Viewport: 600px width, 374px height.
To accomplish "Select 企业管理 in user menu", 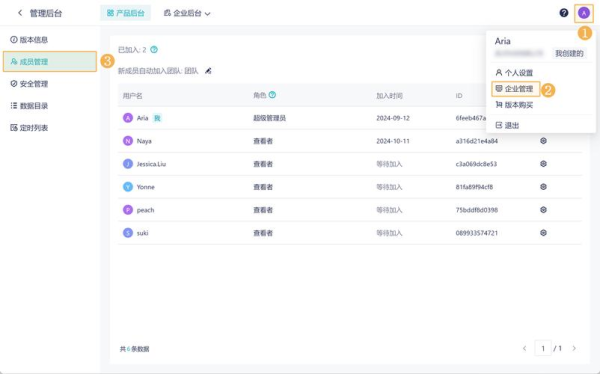I will [515, 89].
